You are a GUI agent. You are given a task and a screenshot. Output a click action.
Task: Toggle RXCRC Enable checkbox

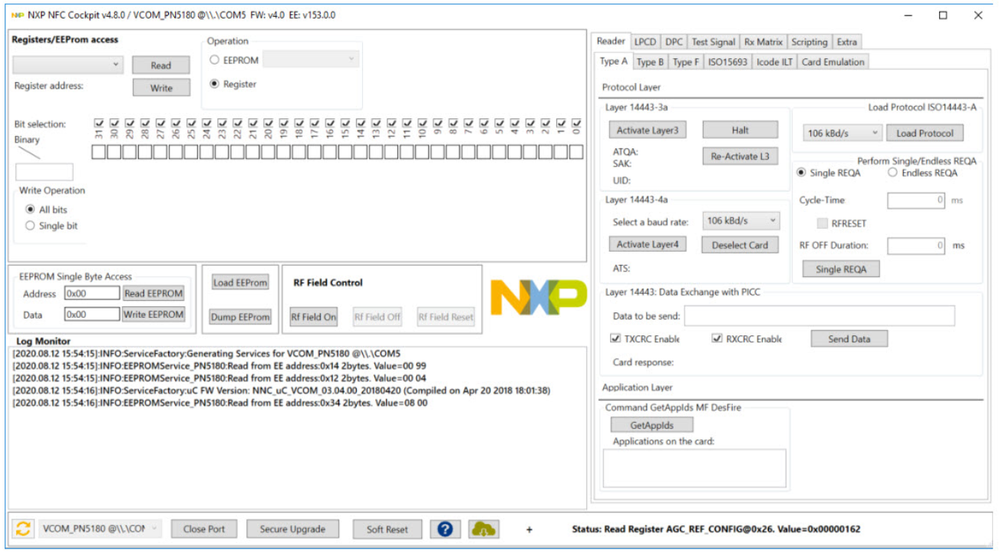click(717, 338)
